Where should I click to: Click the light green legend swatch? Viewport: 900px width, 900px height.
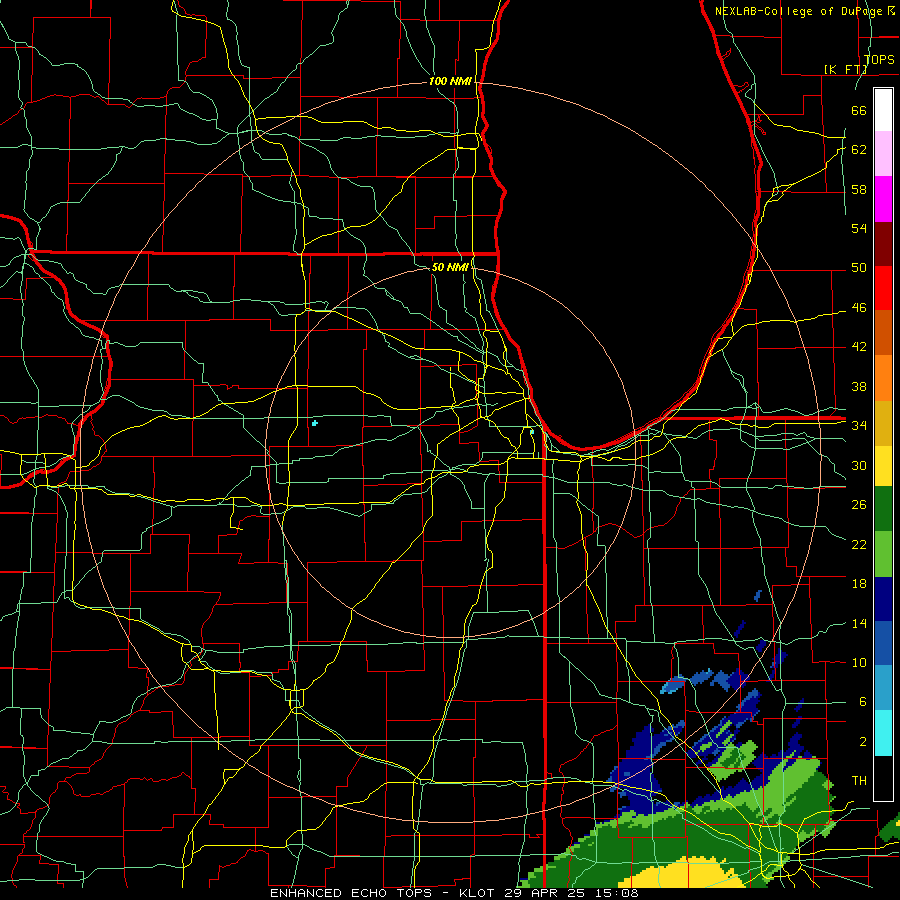point(883,554)
